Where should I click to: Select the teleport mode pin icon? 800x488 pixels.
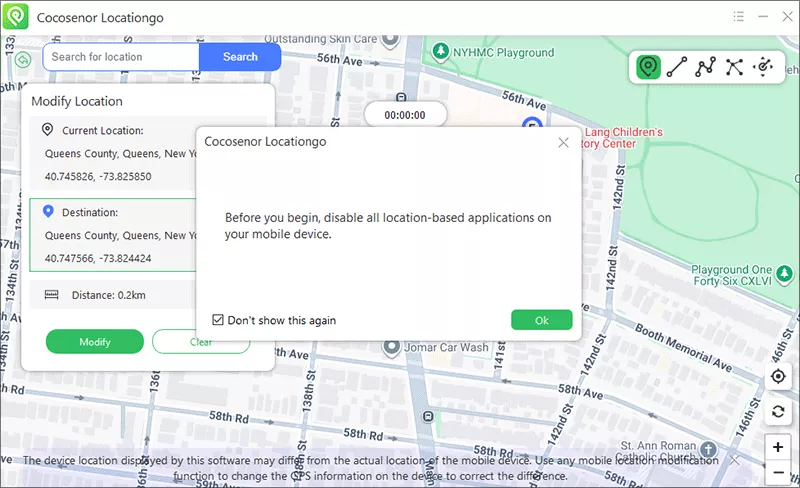coord(648,67)
